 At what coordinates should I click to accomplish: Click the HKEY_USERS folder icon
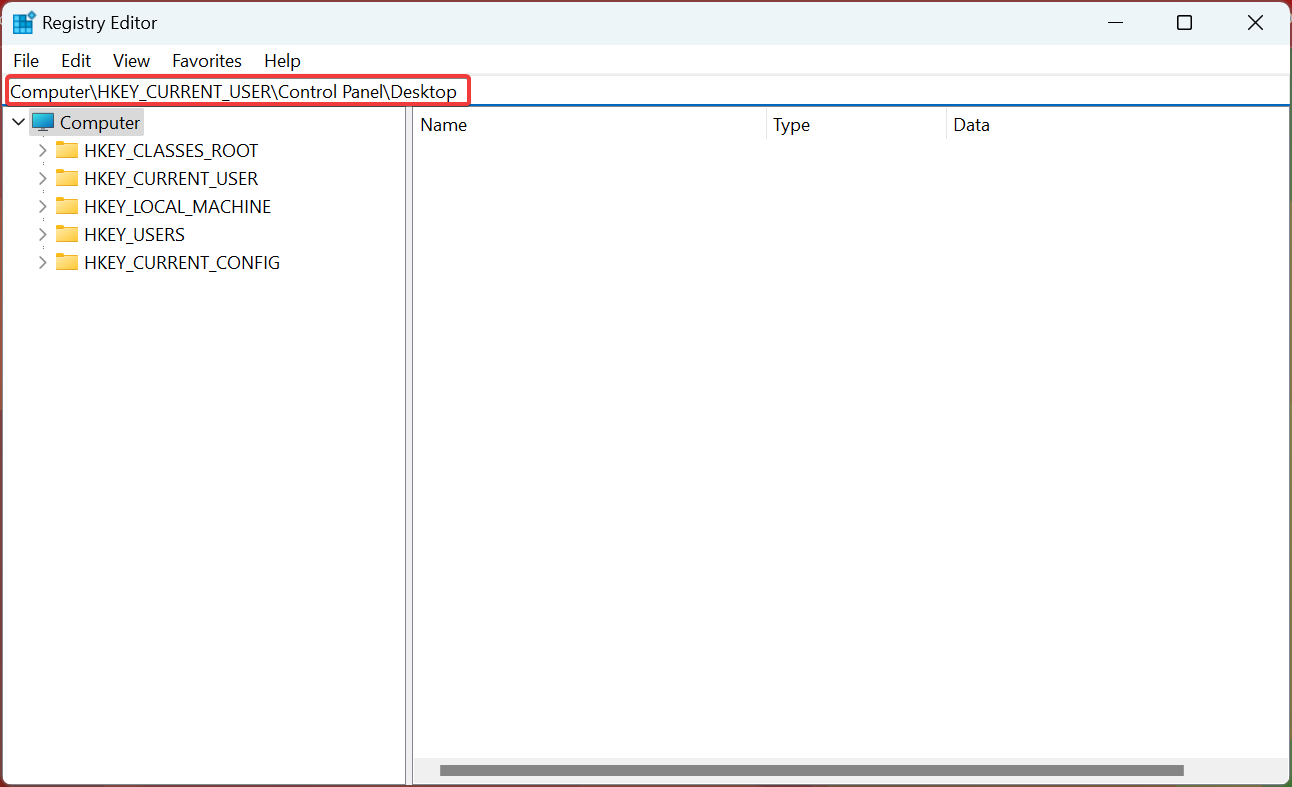[67, 234]
